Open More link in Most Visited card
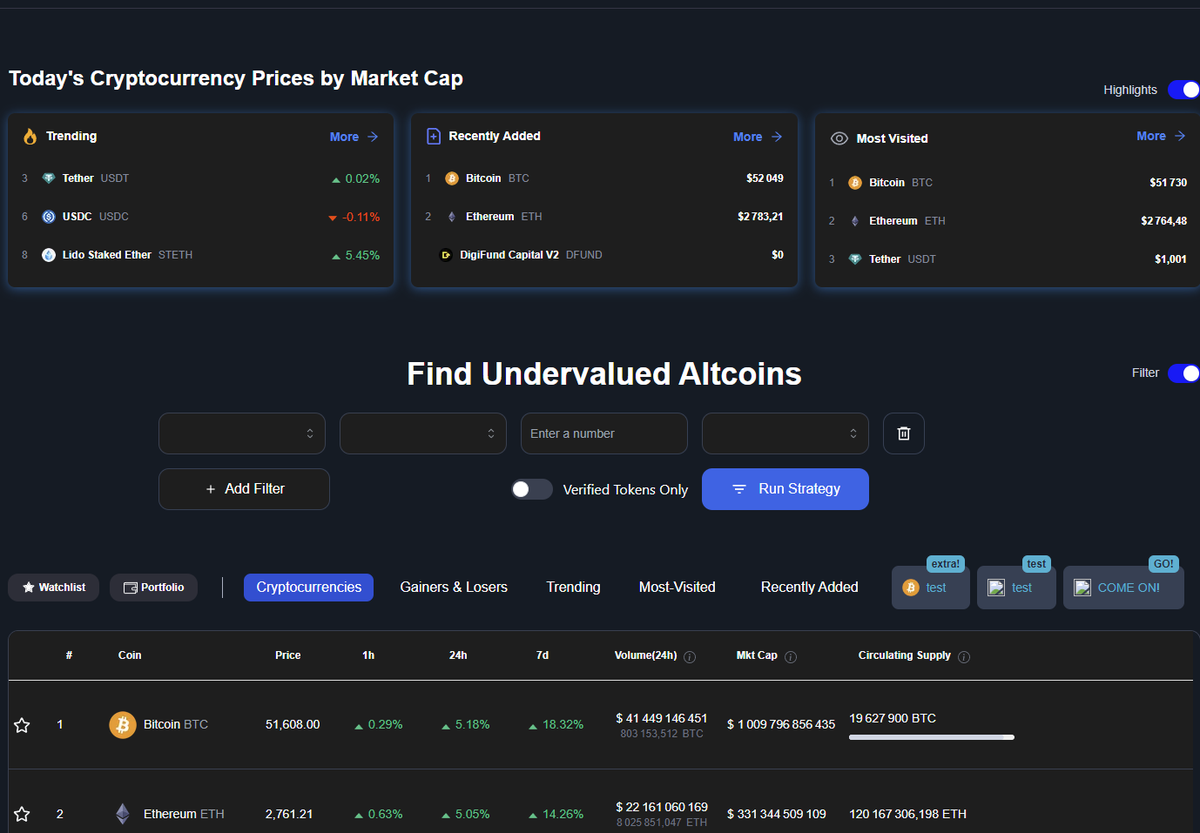Screen dimensions: 1200x833 tap(1161, 136)
